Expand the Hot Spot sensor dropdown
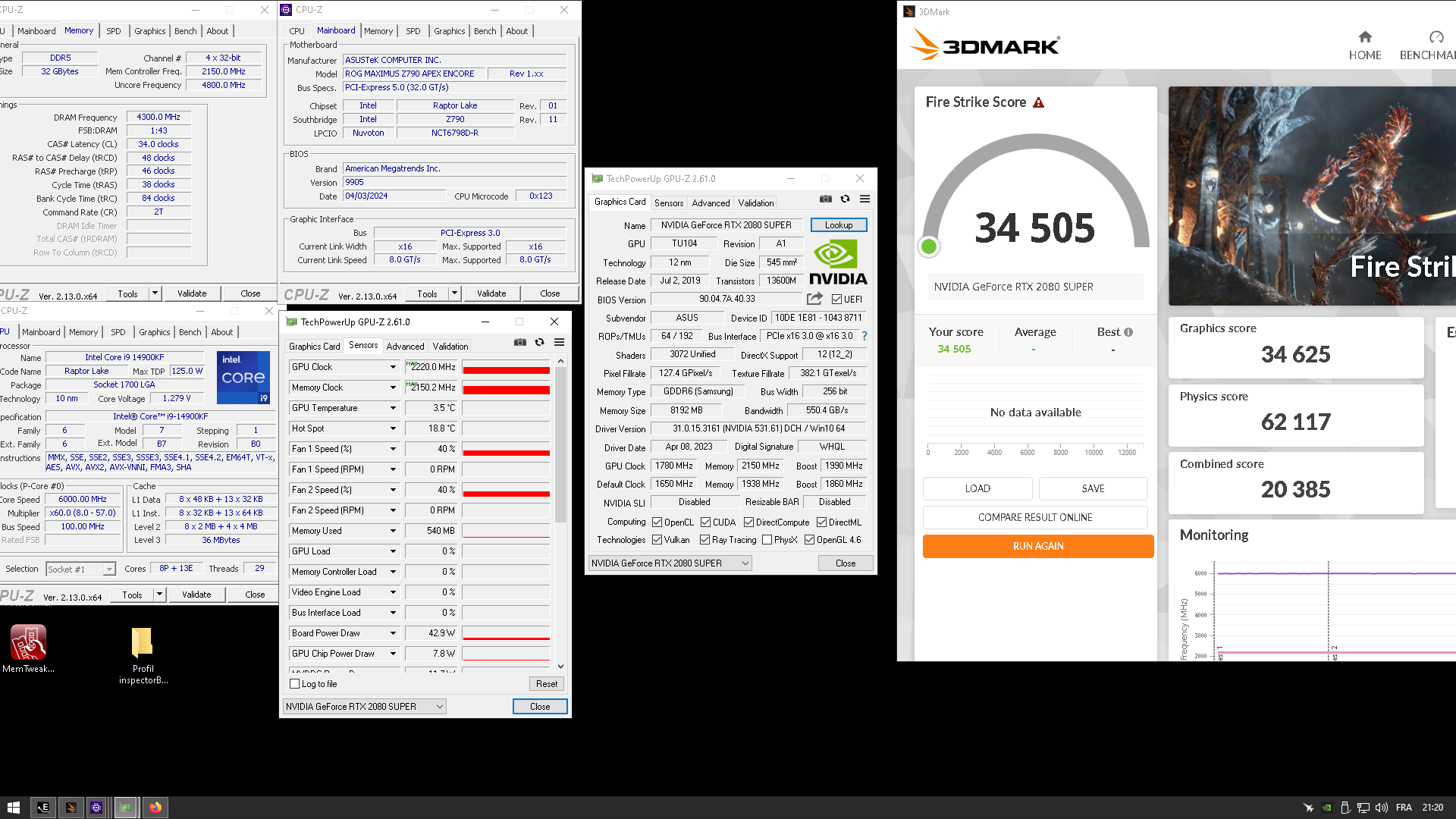This screenshot has height=819, width=1456. (x=393, y=428)
